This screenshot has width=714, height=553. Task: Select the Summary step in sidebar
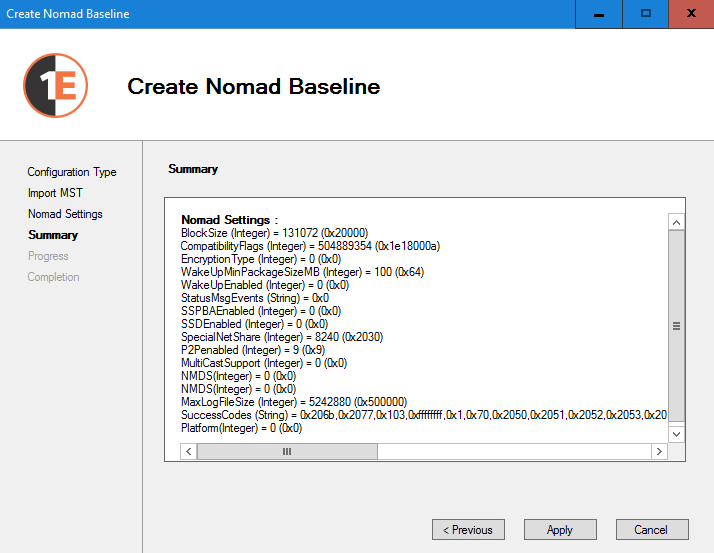[x=53, y=235]
